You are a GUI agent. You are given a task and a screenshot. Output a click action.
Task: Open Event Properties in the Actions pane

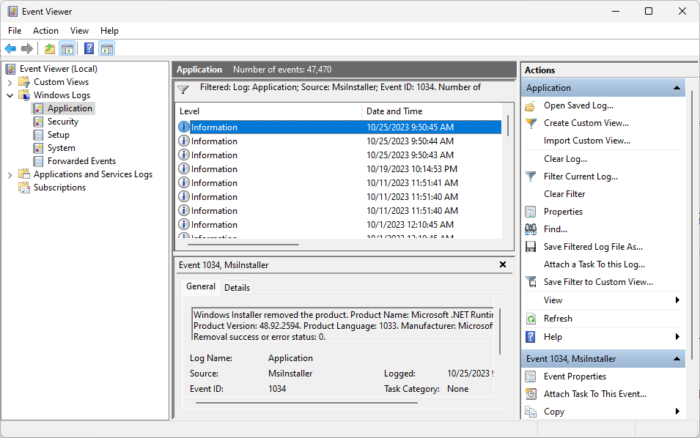tap(574, 376)
